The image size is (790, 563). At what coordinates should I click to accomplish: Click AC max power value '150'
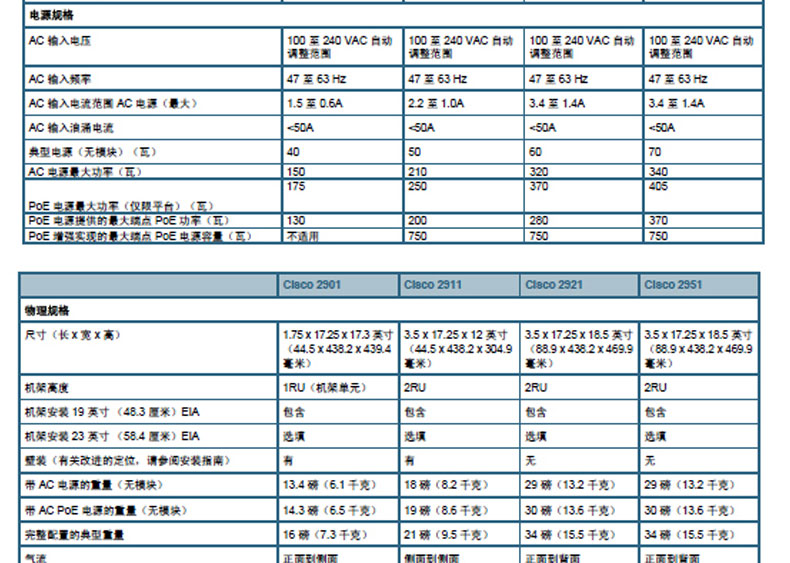click(x=296, y=172)
